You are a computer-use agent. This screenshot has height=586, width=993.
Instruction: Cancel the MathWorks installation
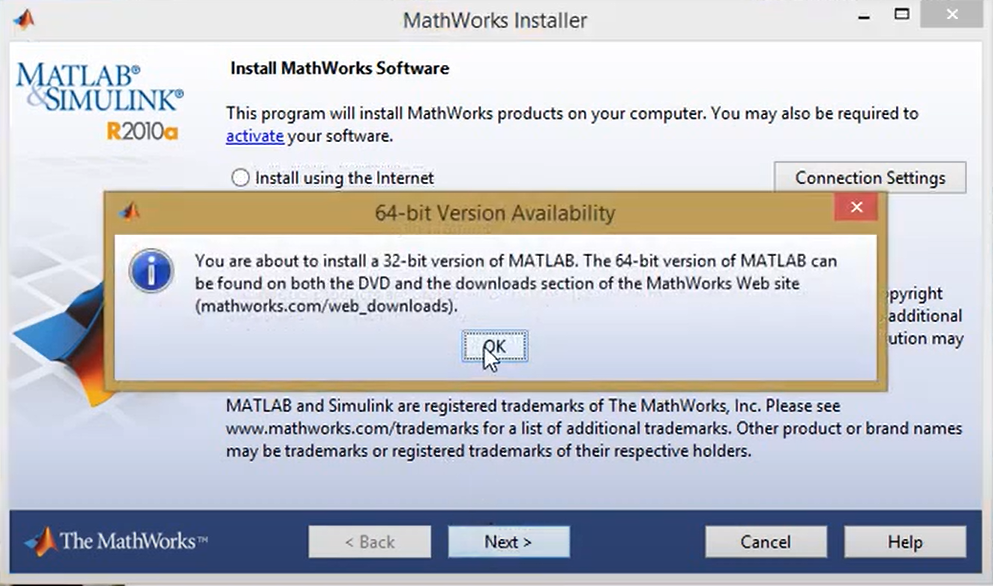[x=765, y=542]
